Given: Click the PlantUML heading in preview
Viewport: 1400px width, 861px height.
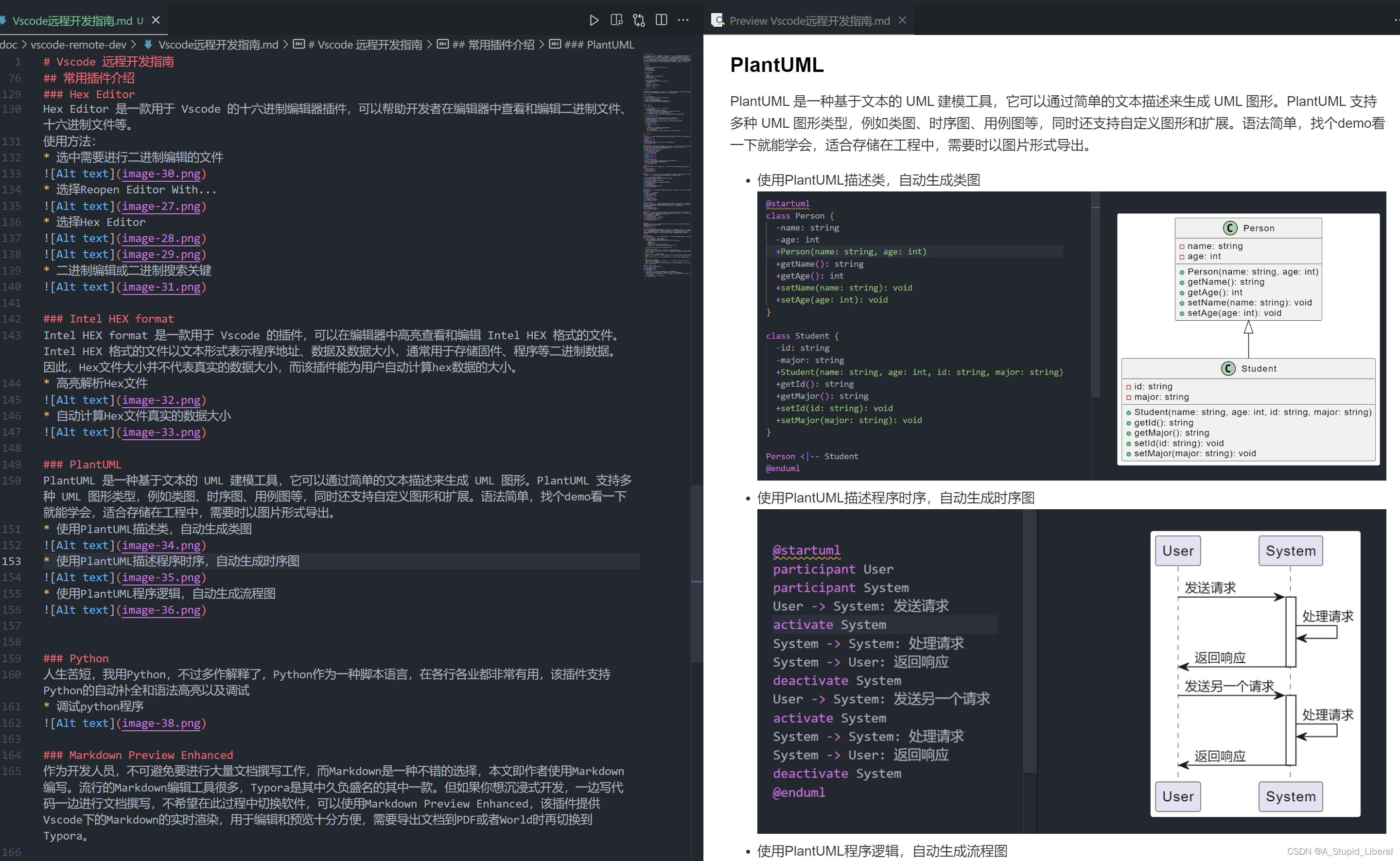Looking at the screenshot, I should [777, 65].
